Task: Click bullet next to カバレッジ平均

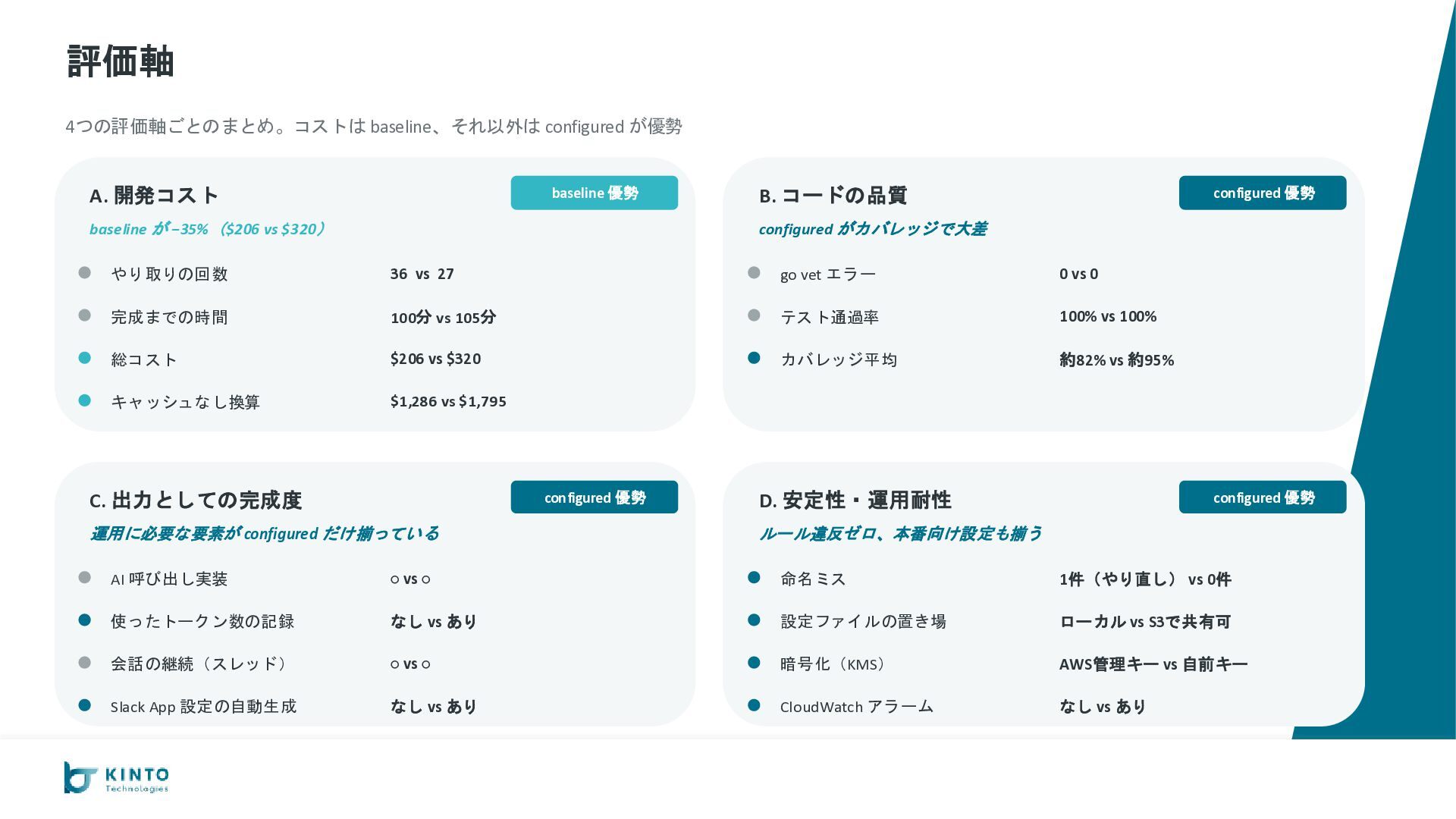Action: coord(754,358)
